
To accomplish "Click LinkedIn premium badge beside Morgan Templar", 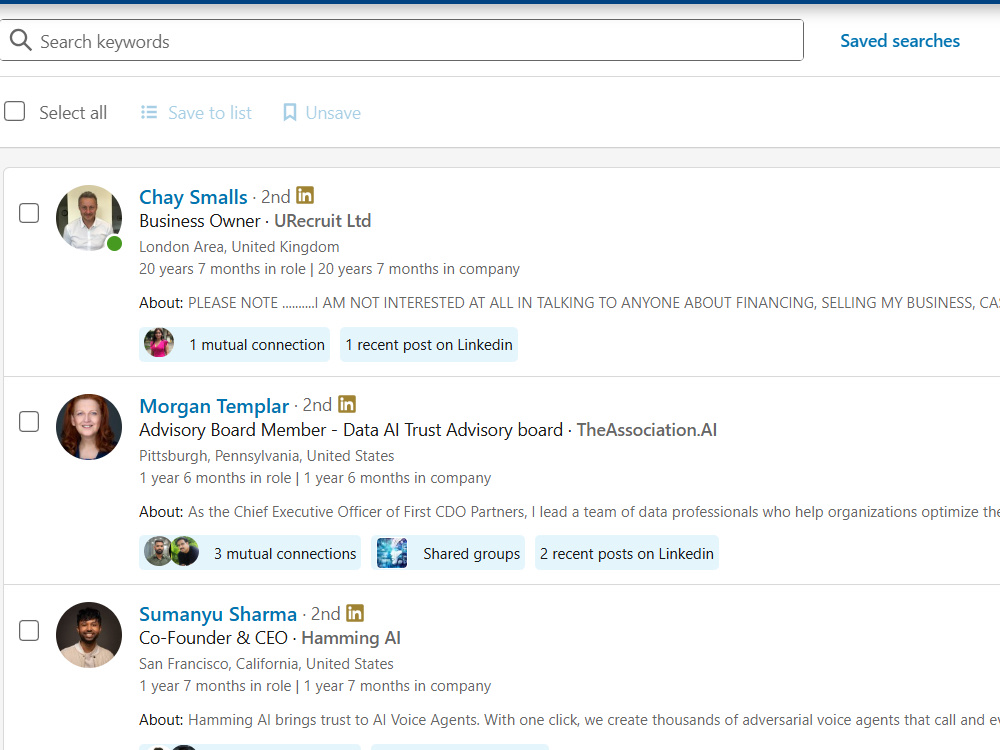I will tap(347, 404).
